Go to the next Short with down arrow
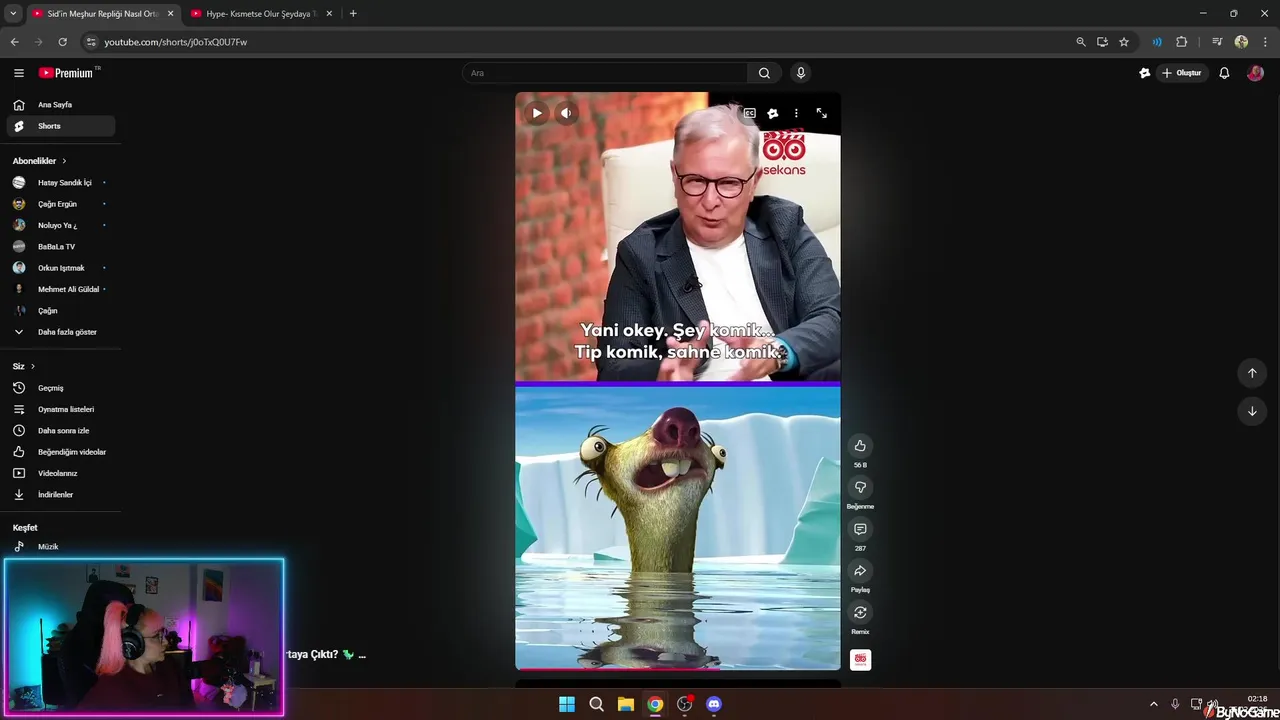Screen dimensions: 1280x720 pyautogui.click(x=1252, y=411)
